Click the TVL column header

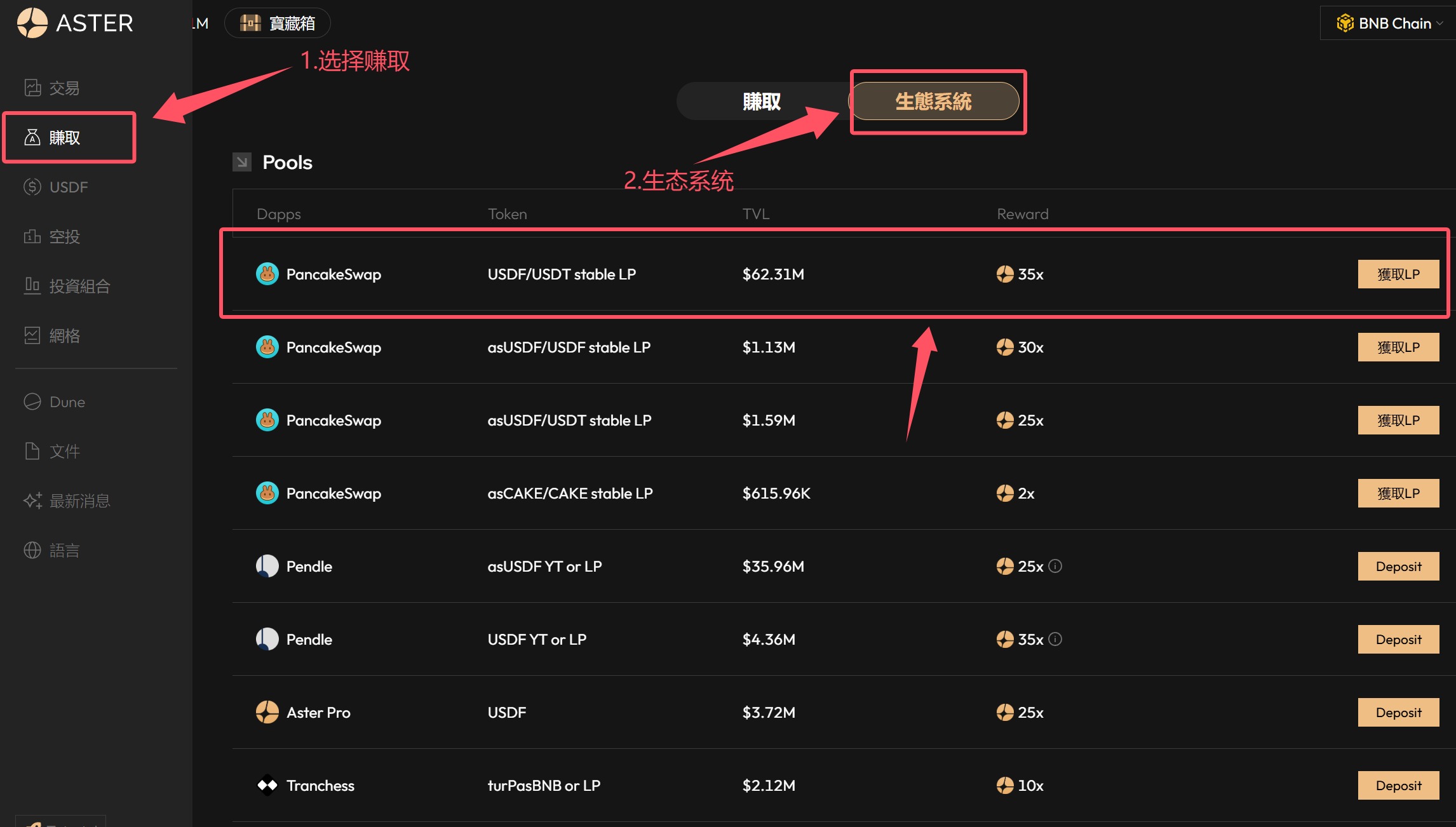click(x=756, y=214)
